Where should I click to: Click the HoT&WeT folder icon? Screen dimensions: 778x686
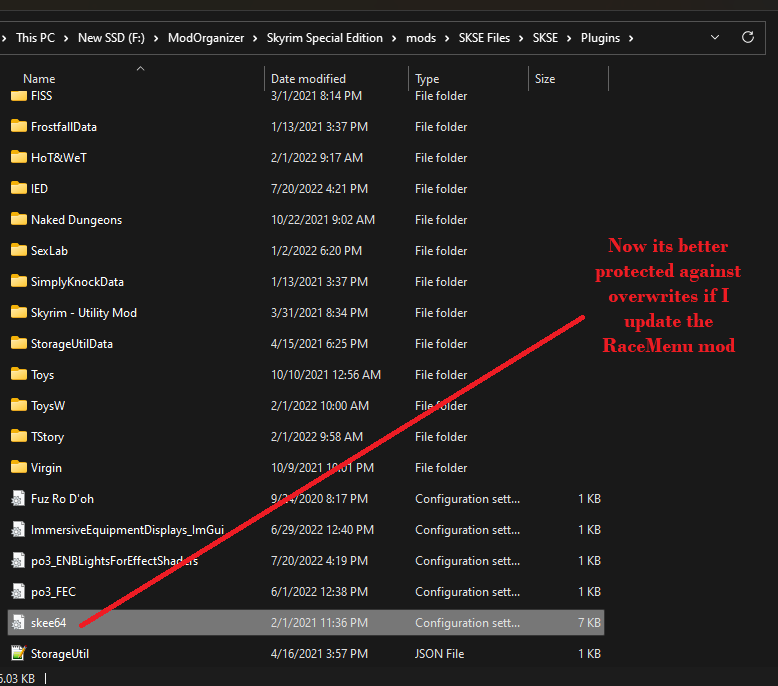click(x=19, y=157)
